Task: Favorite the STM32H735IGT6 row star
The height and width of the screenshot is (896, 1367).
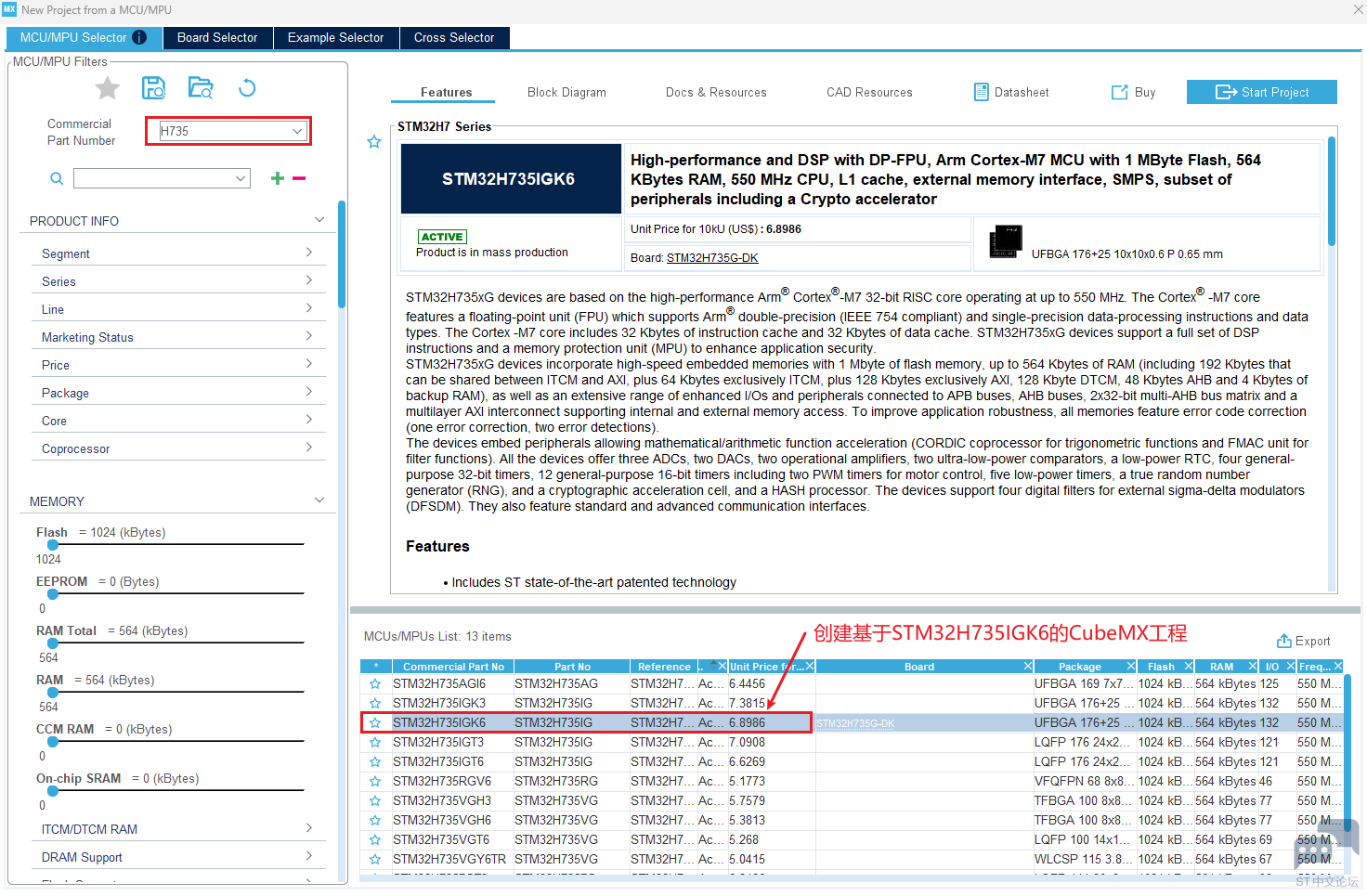Action: [x=375, y=761]
